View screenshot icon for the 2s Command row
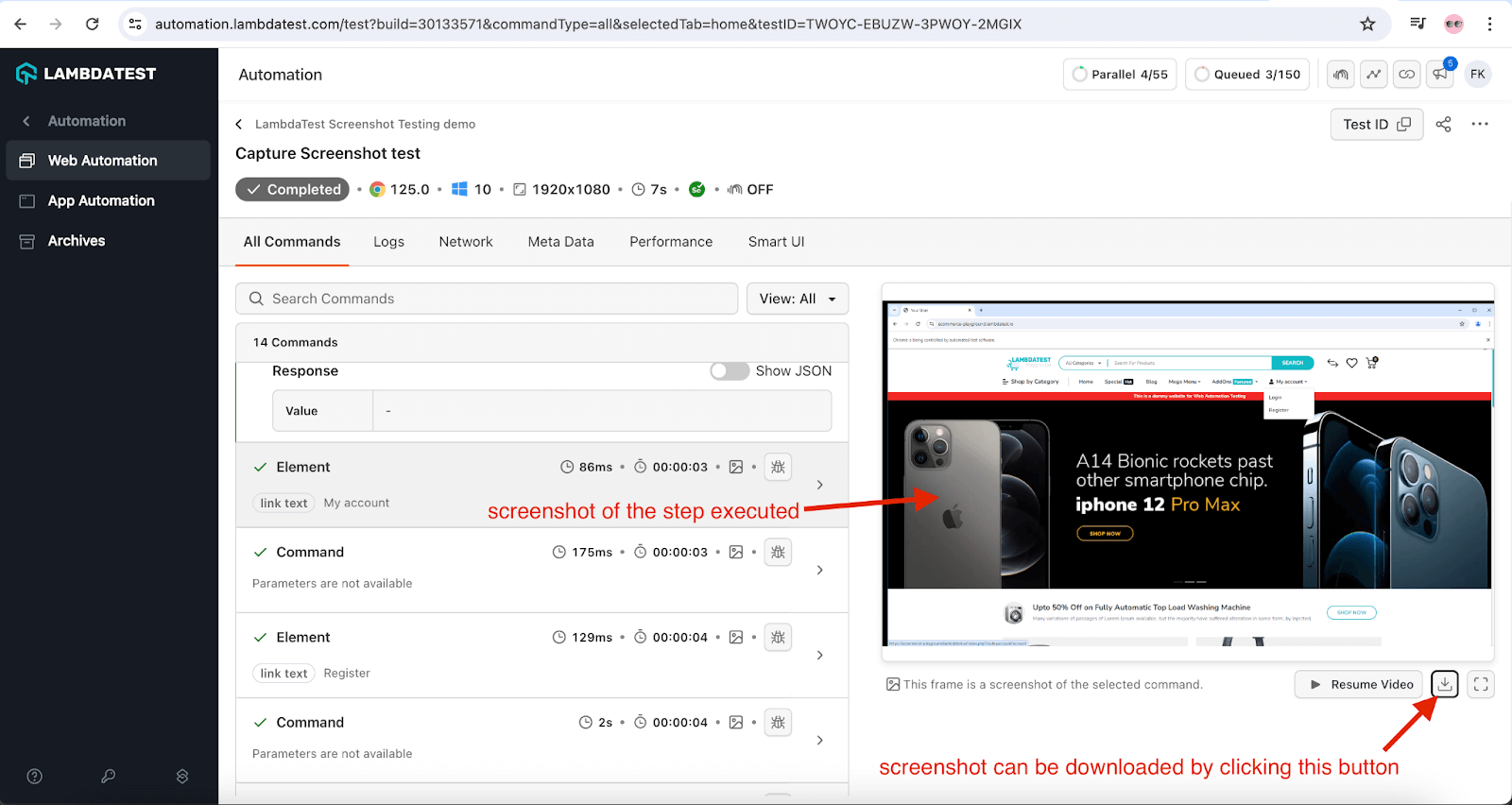This screenshot has width=1512, height=805. pos(736,722)
